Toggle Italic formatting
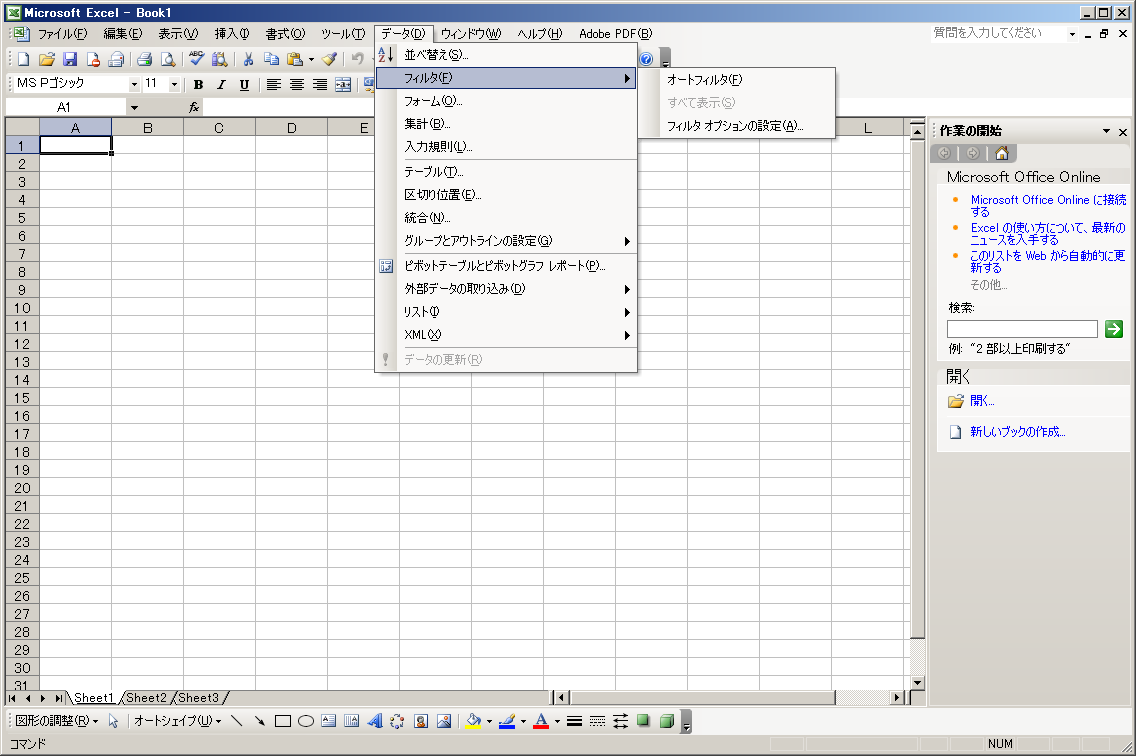1136x756 pixels. 221,85
